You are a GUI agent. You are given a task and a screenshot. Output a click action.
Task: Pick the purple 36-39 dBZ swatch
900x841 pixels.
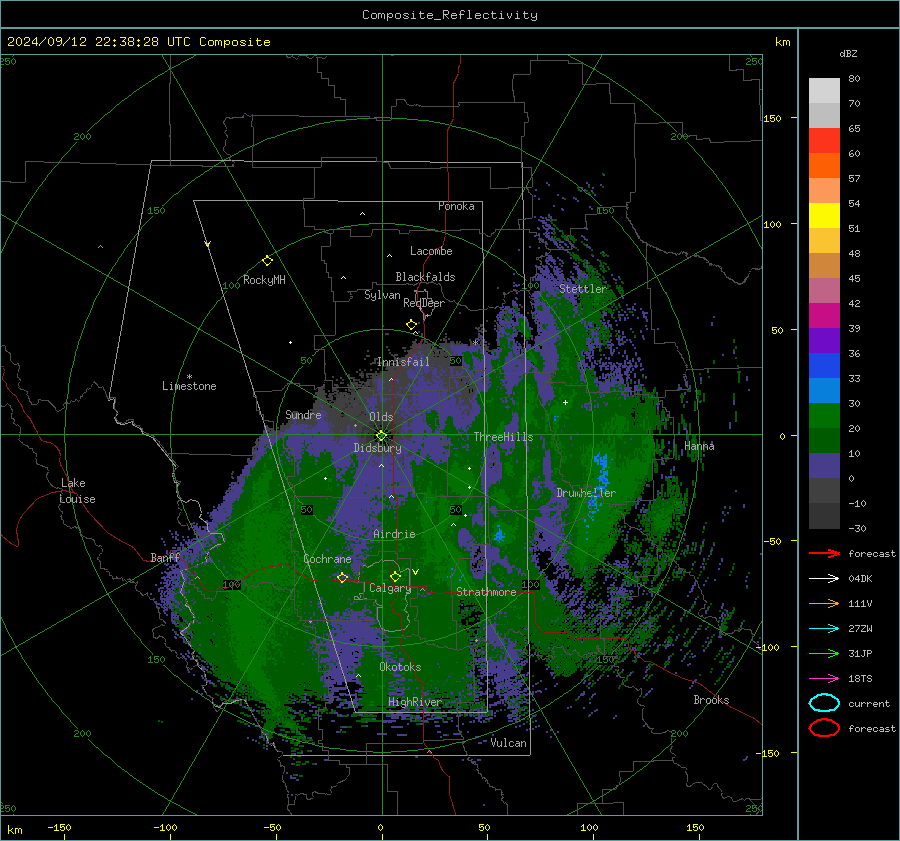[824, 341]
